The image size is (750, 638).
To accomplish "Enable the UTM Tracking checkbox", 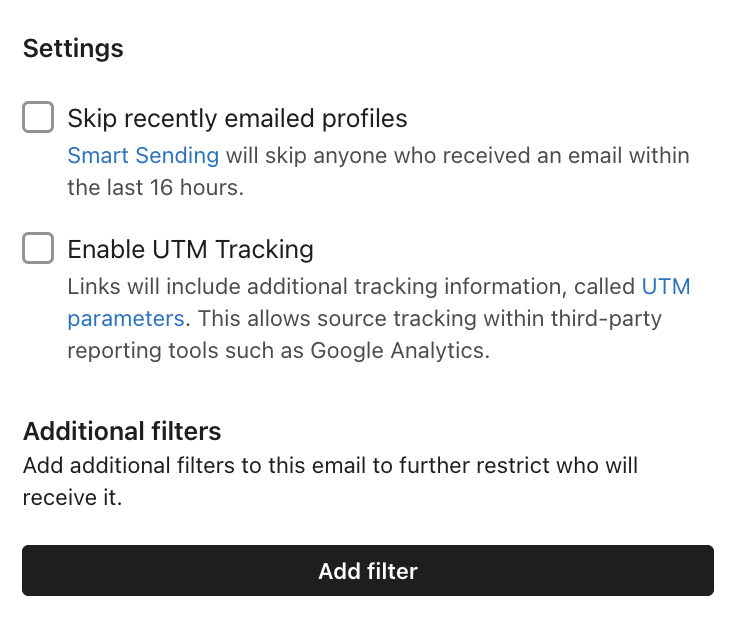I will 38,248.
